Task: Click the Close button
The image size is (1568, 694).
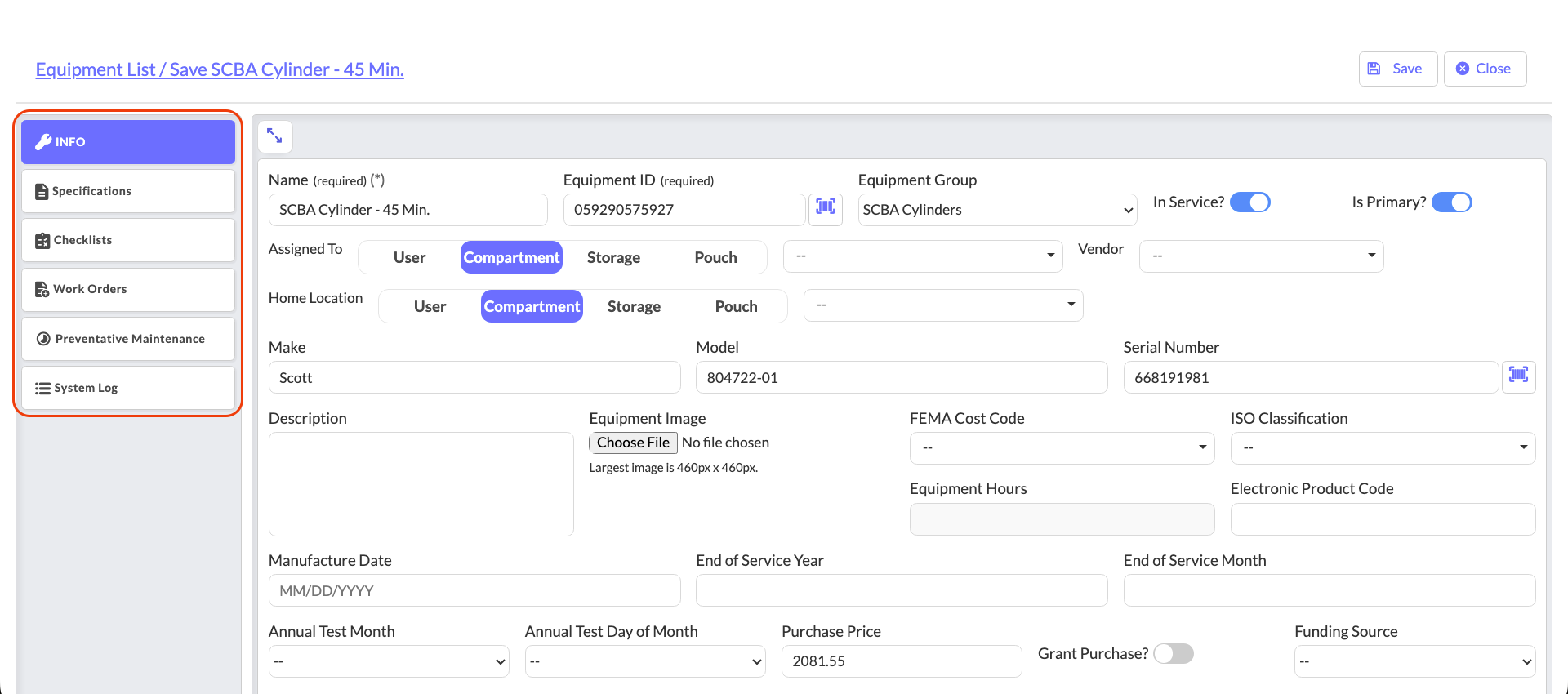Action: tap(1485, 69)
